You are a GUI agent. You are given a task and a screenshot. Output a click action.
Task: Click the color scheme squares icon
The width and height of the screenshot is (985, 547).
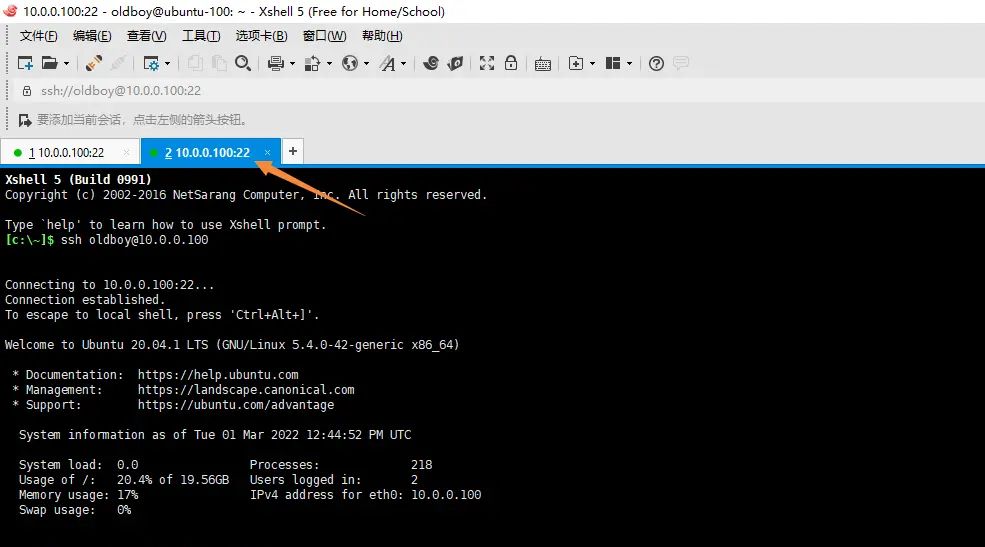(x=312, y=63)
